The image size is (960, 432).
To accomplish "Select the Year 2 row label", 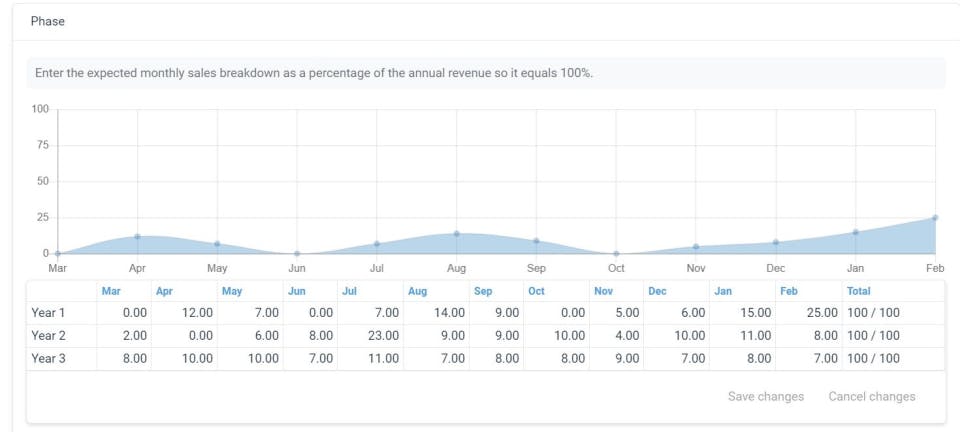I will [48, 336].
